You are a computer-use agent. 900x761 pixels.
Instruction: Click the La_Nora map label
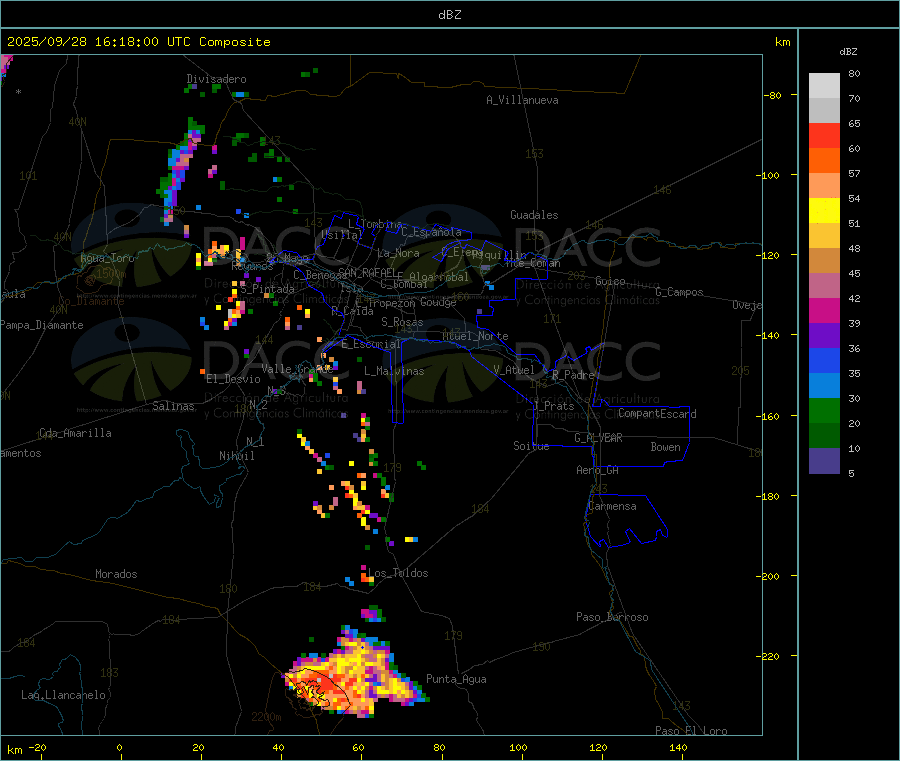coord(398,253)
